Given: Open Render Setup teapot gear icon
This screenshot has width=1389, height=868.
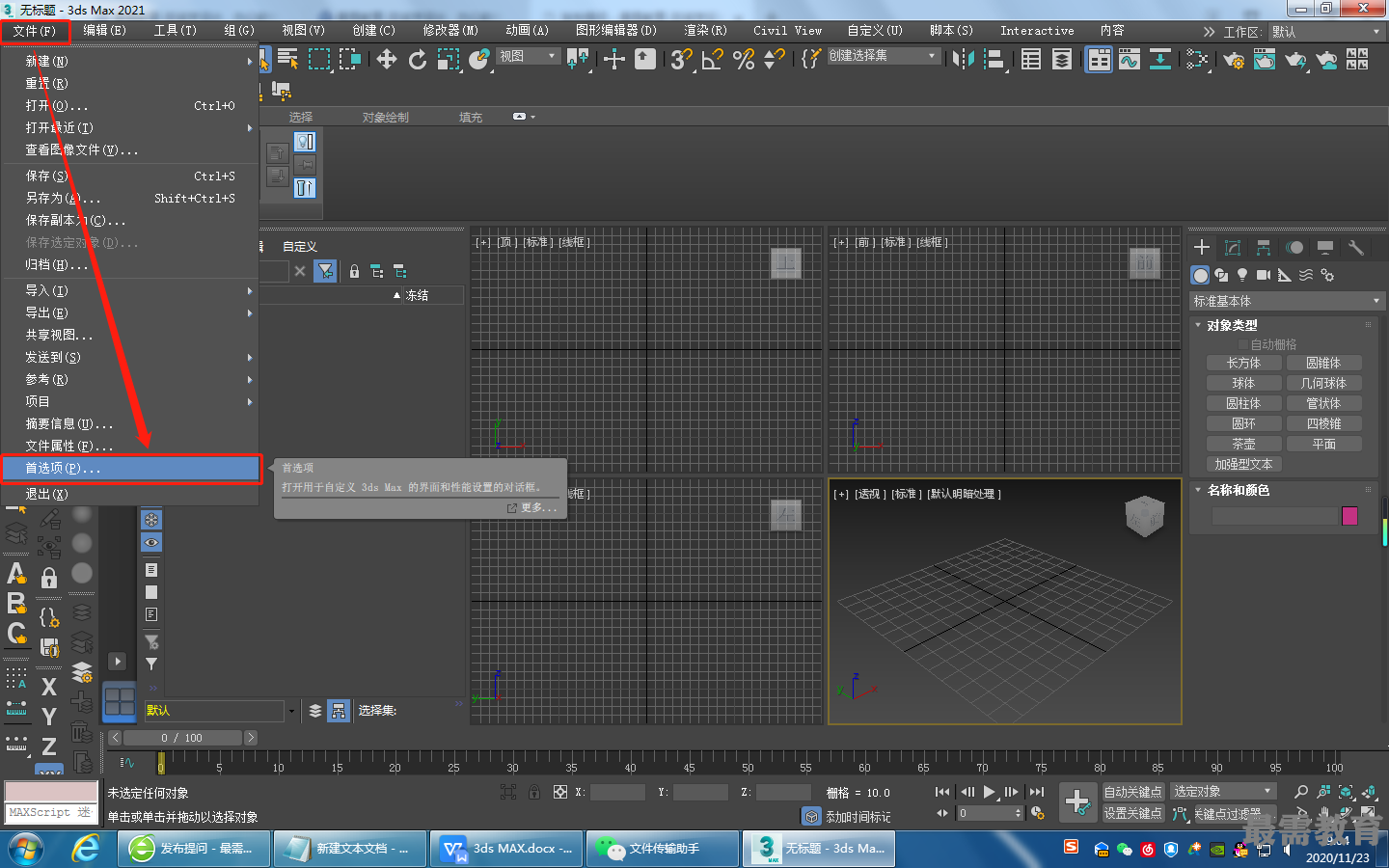Looking at the screenshot, I should pyautogui.click(x=1234, y=60).
